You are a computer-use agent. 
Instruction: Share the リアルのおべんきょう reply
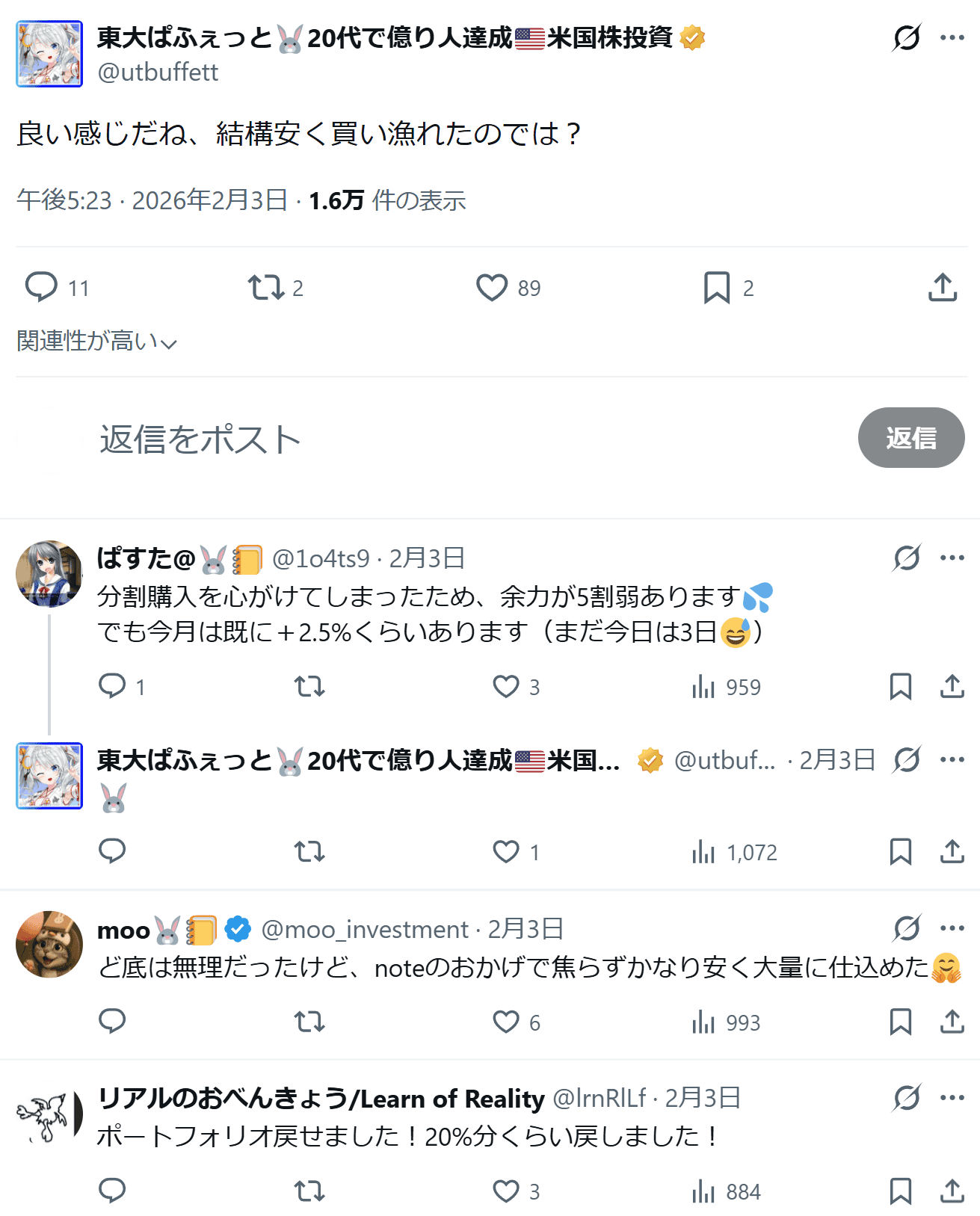click(x=952, y=1191)
